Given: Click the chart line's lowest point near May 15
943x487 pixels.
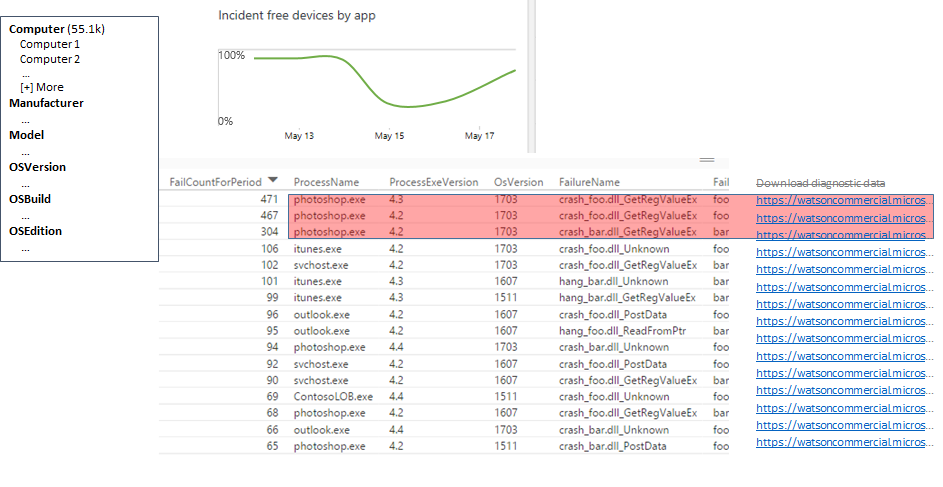Looking at the screenshot, I should tap(408, 106).
